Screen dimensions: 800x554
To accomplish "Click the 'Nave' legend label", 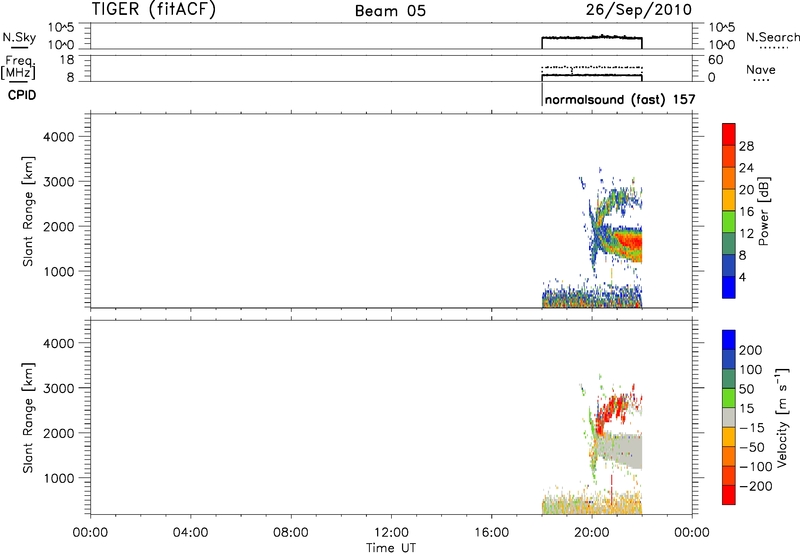I will (761, 69).
